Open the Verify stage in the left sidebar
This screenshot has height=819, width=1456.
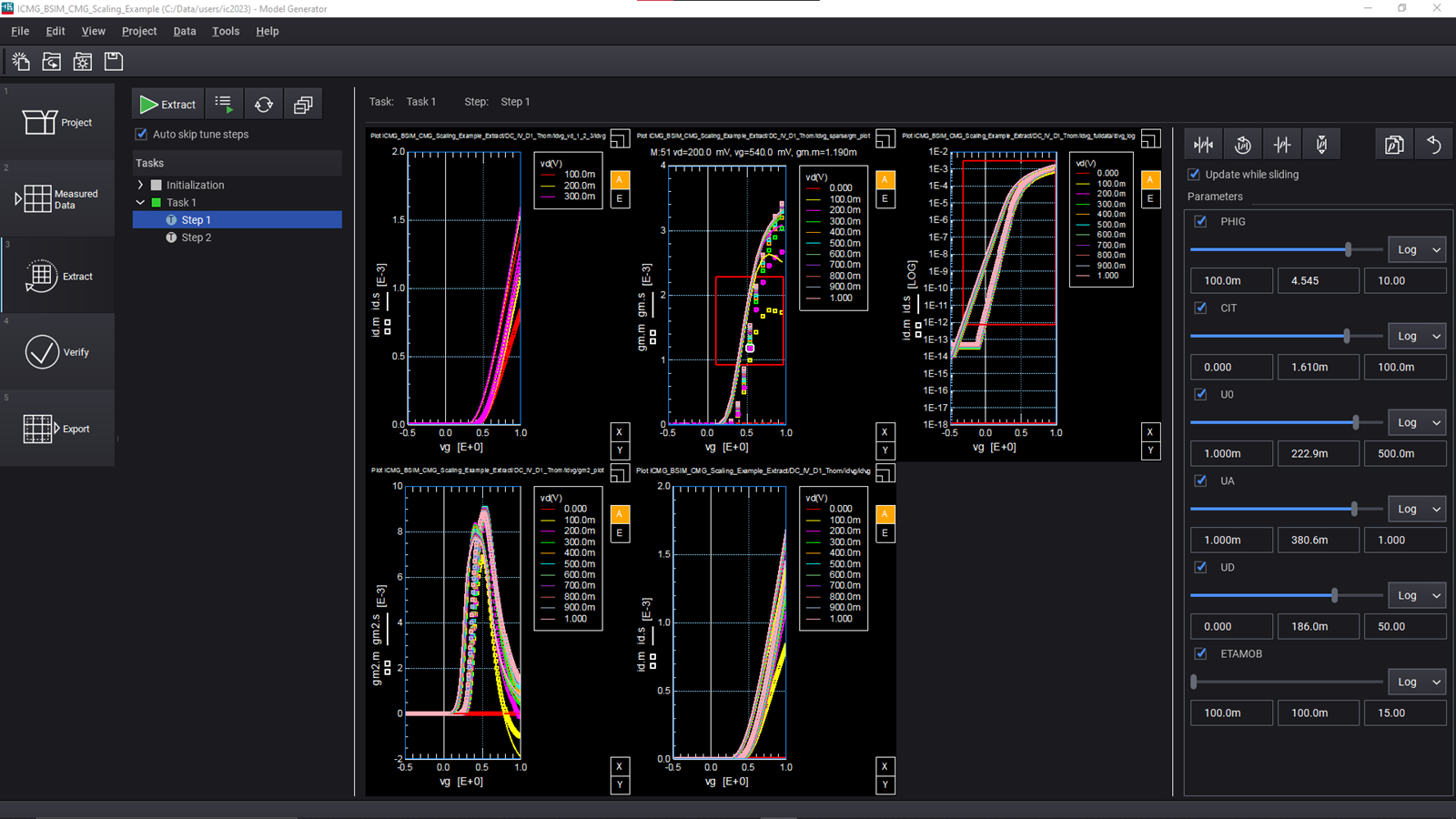pos(57,352)
